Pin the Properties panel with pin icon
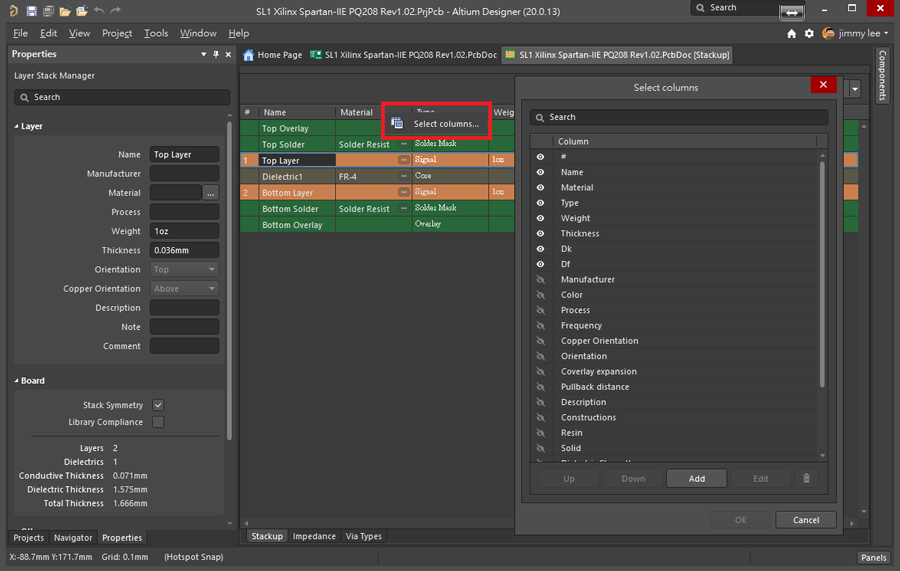This screenshot has width=900, height=571. [x=216, y=54]
